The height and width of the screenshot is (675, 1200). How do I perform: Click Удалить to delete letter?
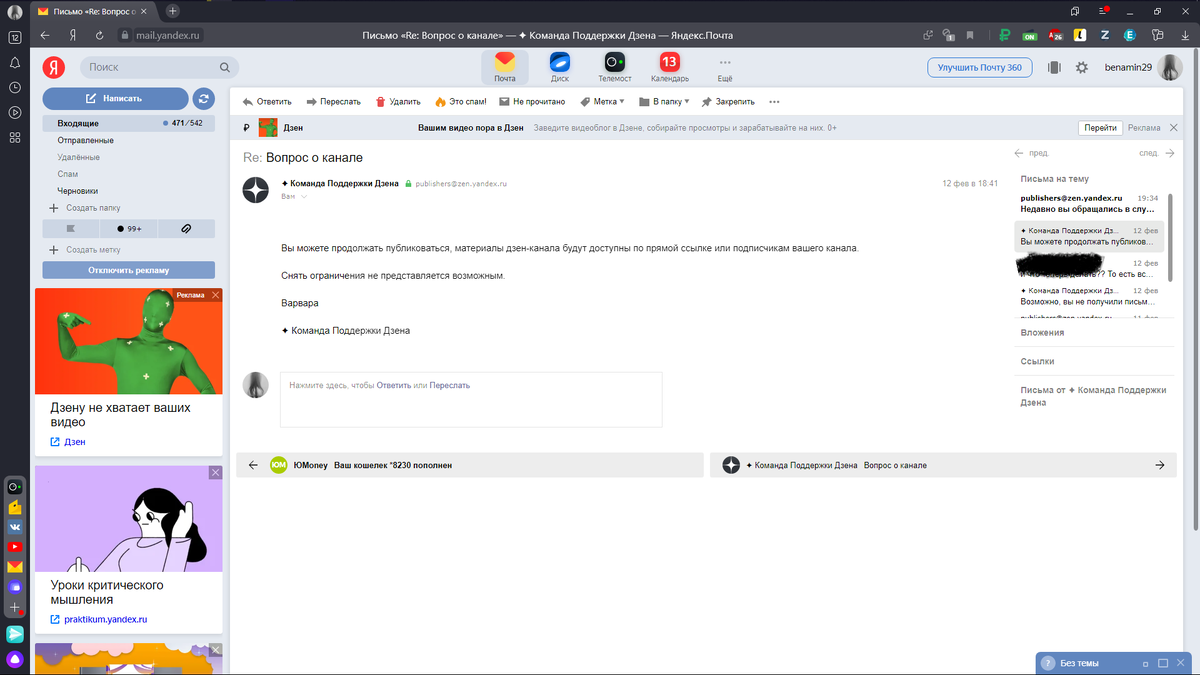398,101
